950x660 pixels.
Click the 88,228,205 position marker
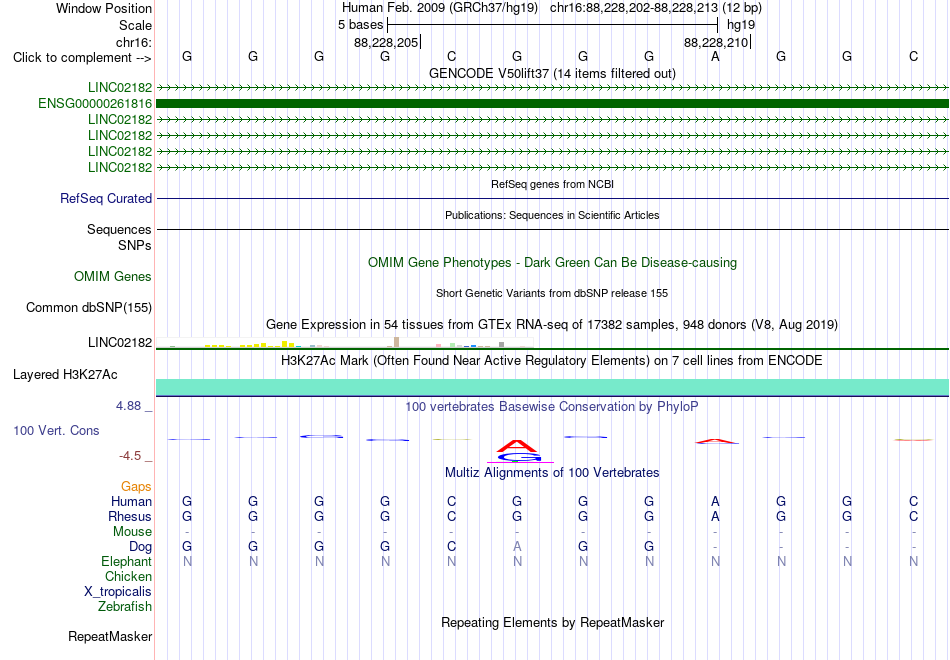[387, 43]
